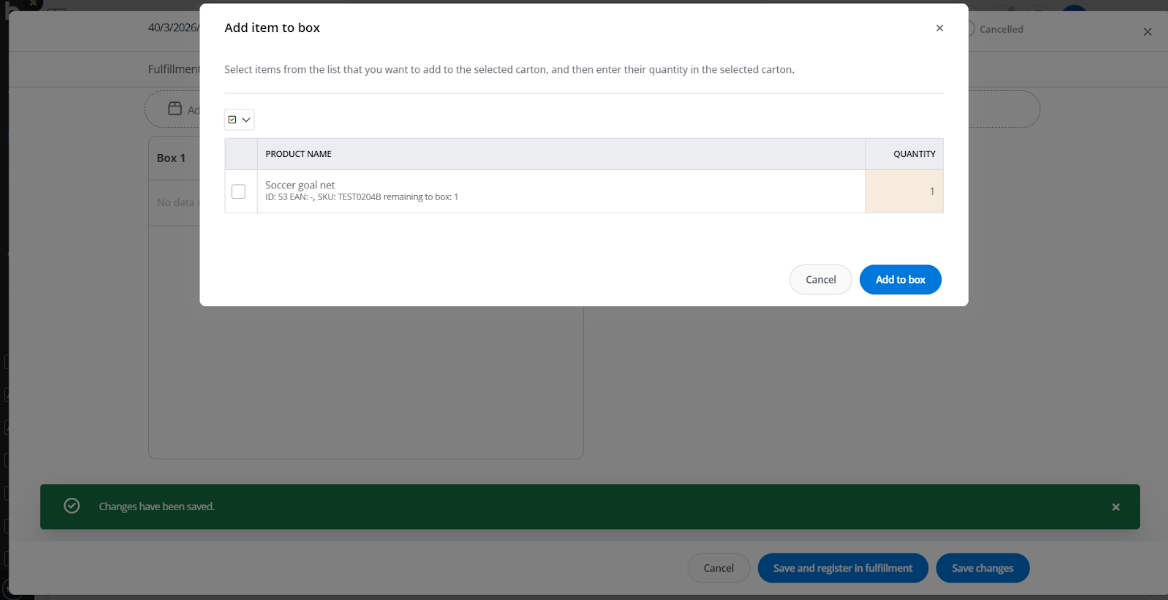Screen dimensions: 1168x600
Task: Click the calendar icon behind the dialog
Action: 175,109
